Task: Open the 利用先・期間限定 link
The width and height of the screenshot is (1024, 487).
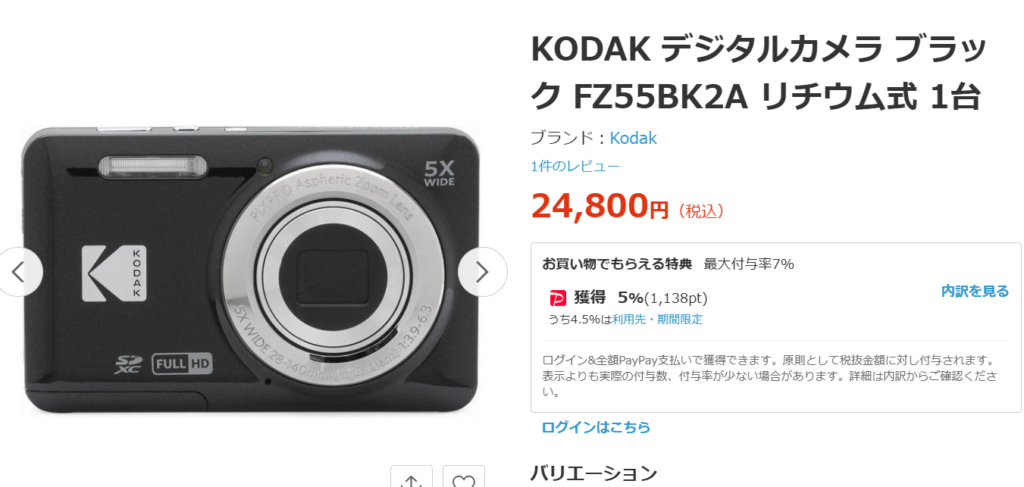Action: tap(658, 319)
